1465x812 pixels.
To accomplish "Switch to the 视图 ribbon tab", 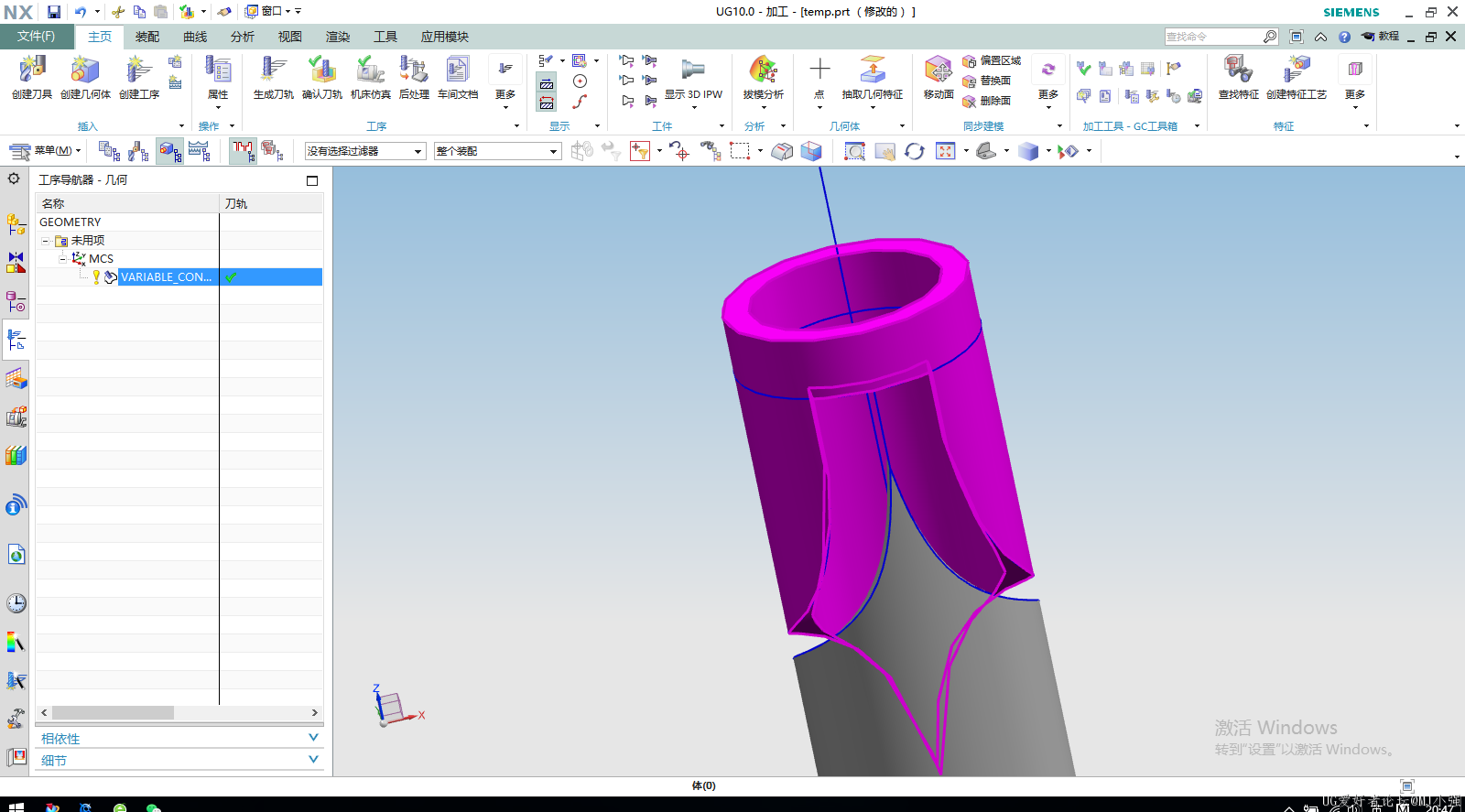I will [x=290, y=37].
